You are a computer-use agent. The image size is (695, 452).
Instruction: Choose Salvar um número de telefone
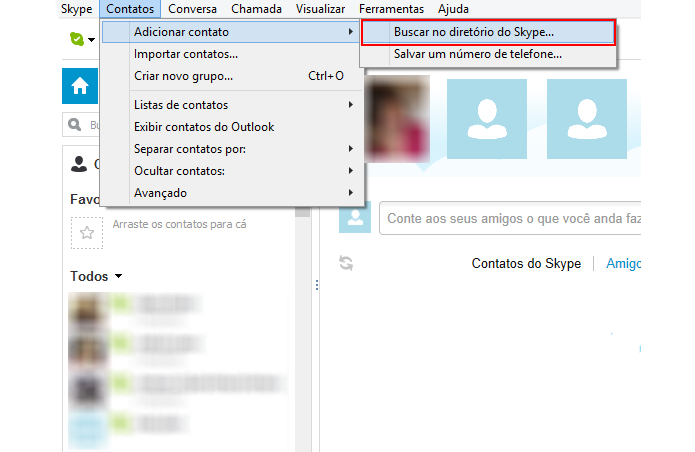point(488,54)
